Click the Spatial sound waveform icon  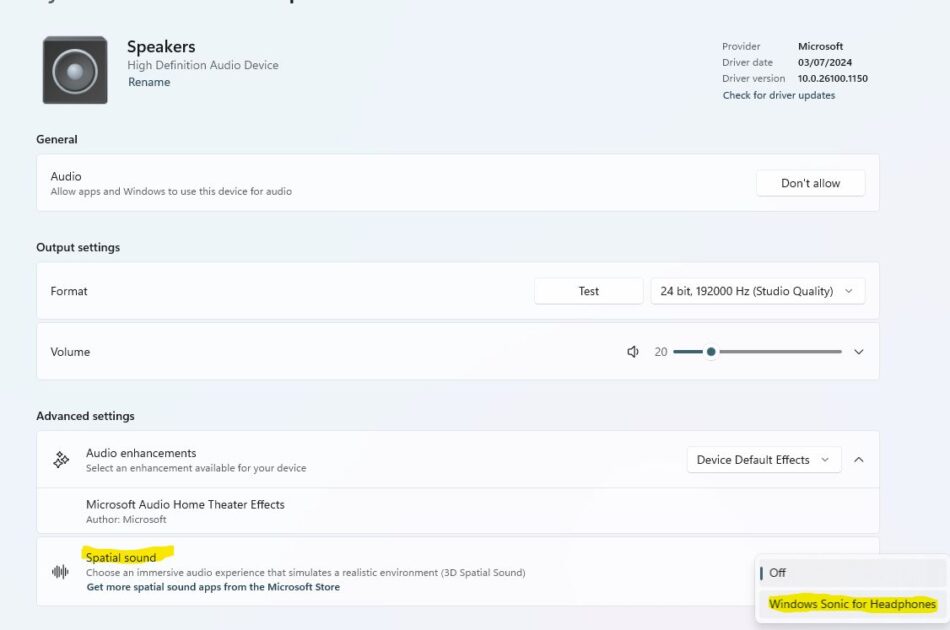[x=60, y=571]
